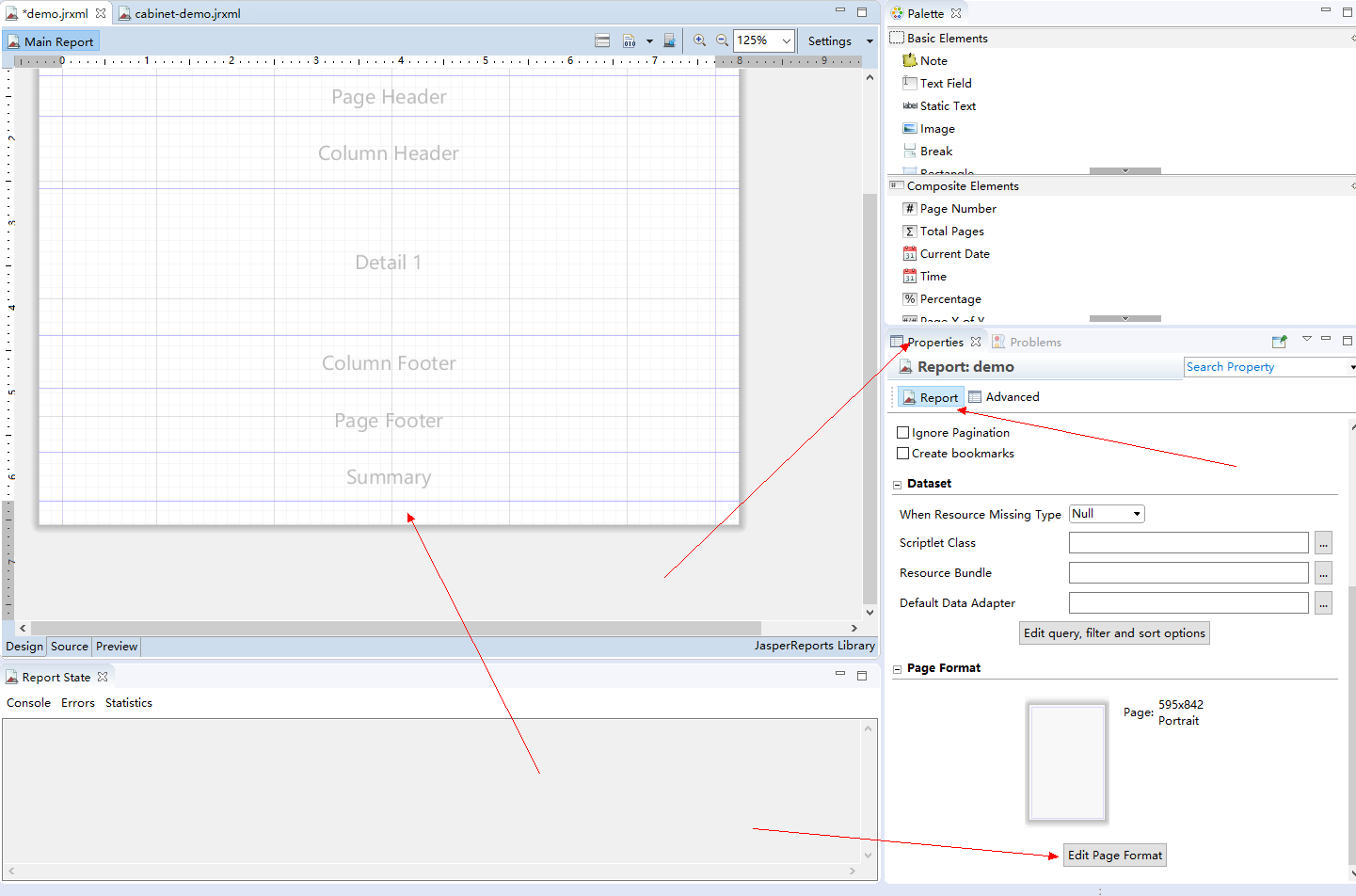The width and height of the screenshot is (1356, 896).
Task: Click the design canvas horizontal scrollbar
Action: click(395, 628)
